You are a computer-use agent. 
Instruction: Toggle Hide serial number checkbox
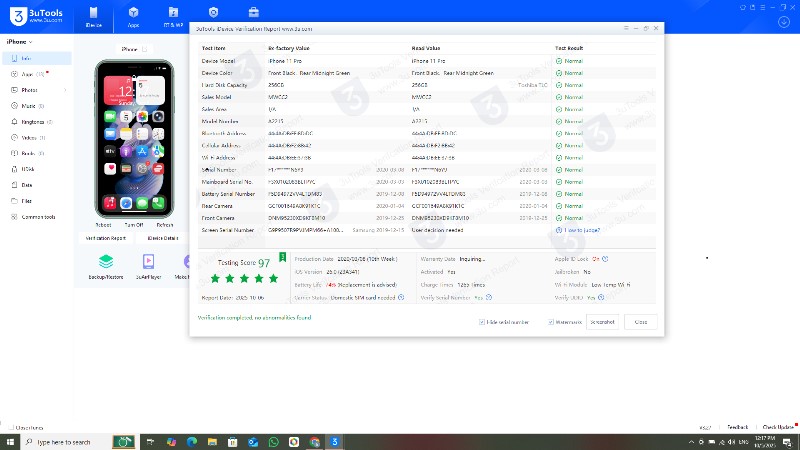[483, 322]
